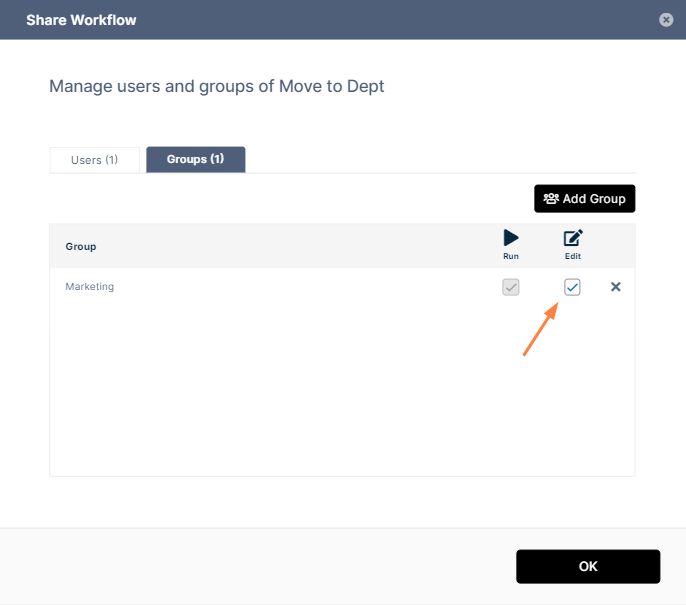Close the Share Workflow dialog
This screenshot has height=605, width=686.
pyautogui.click(x=666, y=20)
